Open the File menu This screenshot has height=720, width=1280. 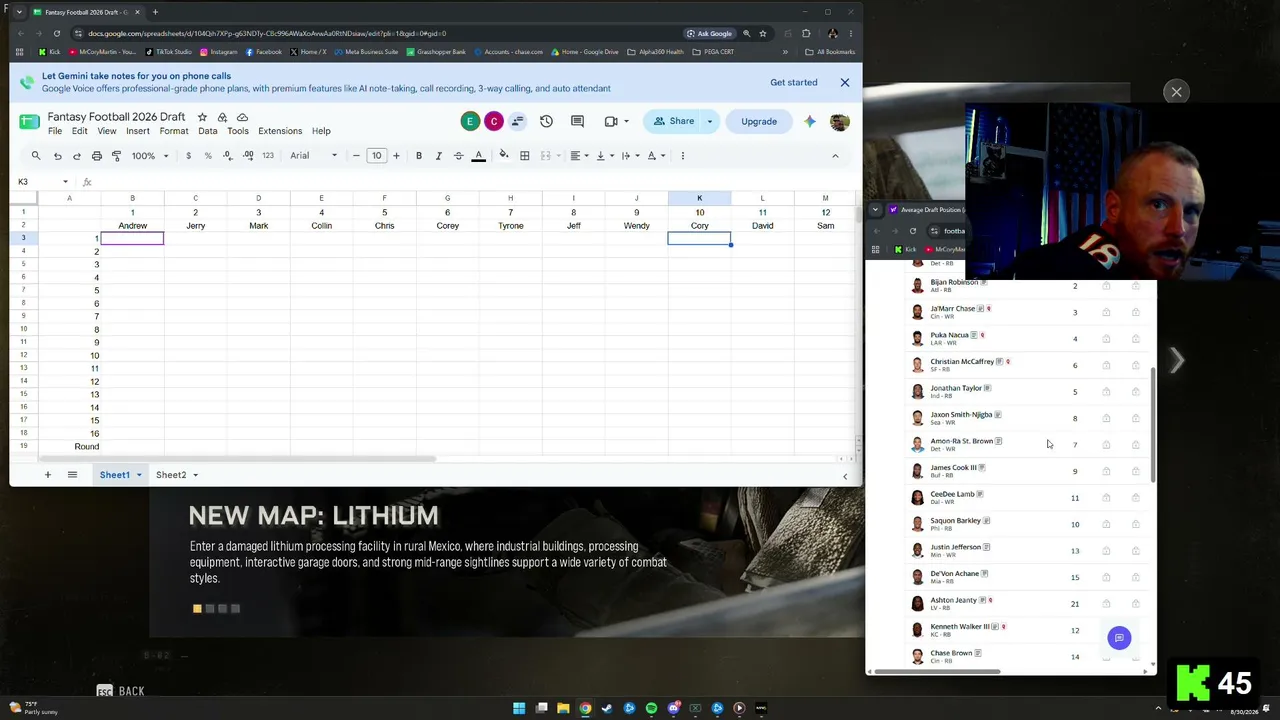[55, 131]
